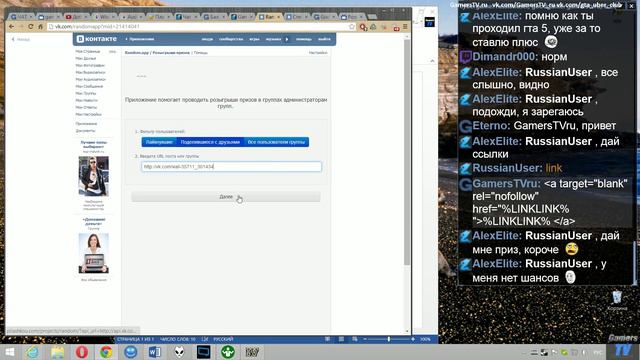This screenshot has height=360, width=640.
Task: Select 'Все пользователи группы' filter option
Action: 276,142
